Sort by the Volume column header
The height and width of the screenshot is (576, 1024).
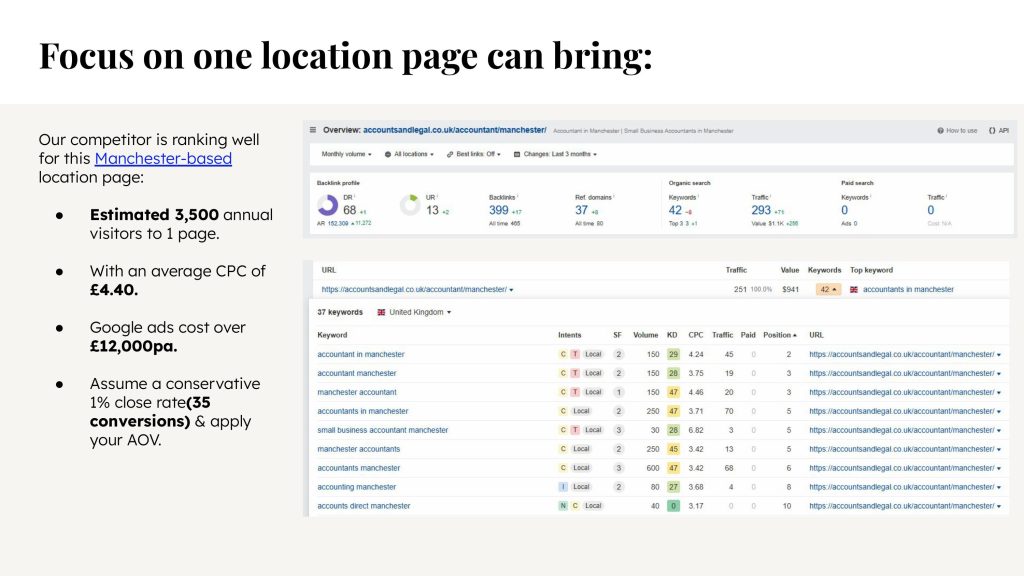(645, 335)
